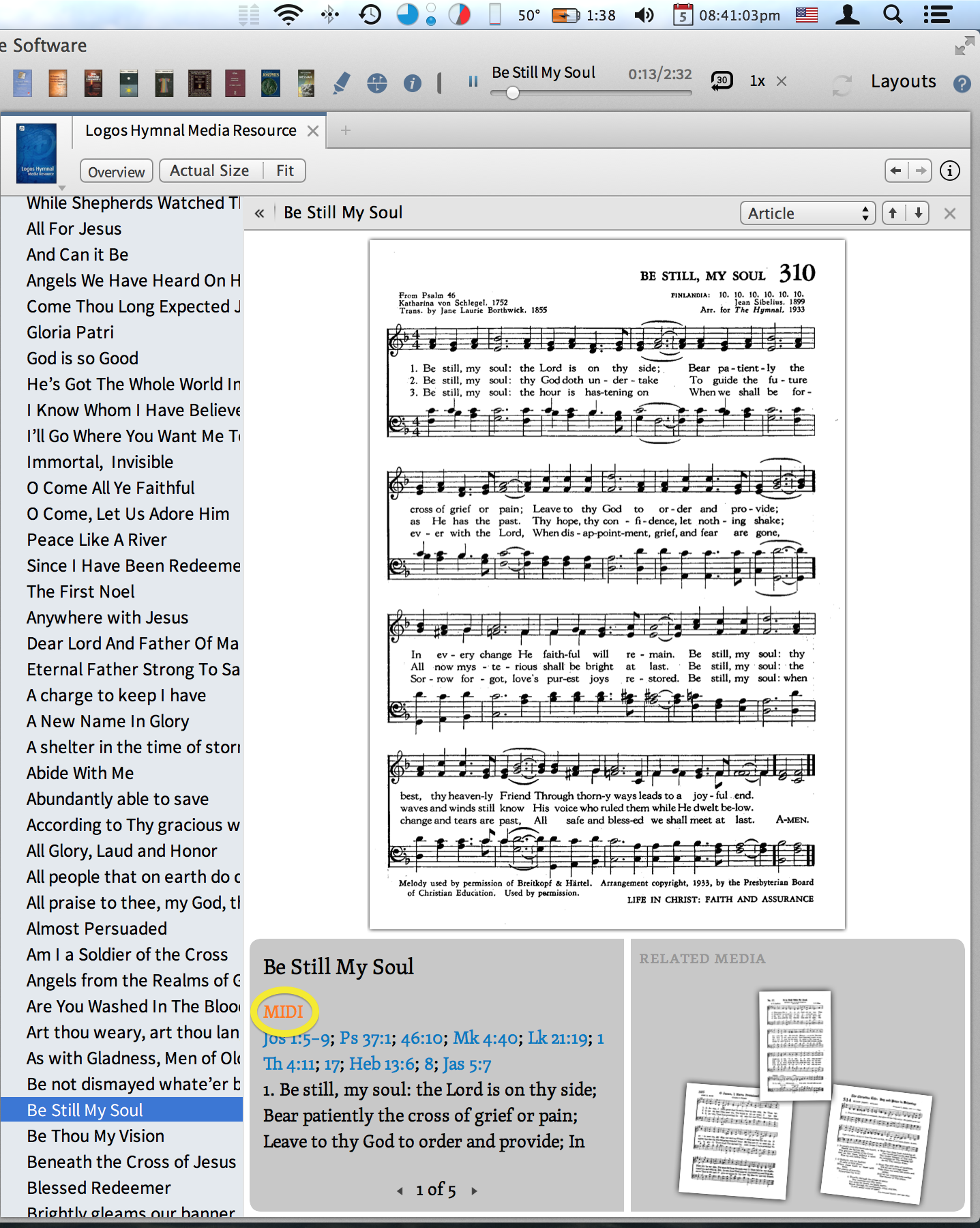Select hymn 'Abide With Me'
Viewport: 980px width, 1228px height.
tap(80, 773)
